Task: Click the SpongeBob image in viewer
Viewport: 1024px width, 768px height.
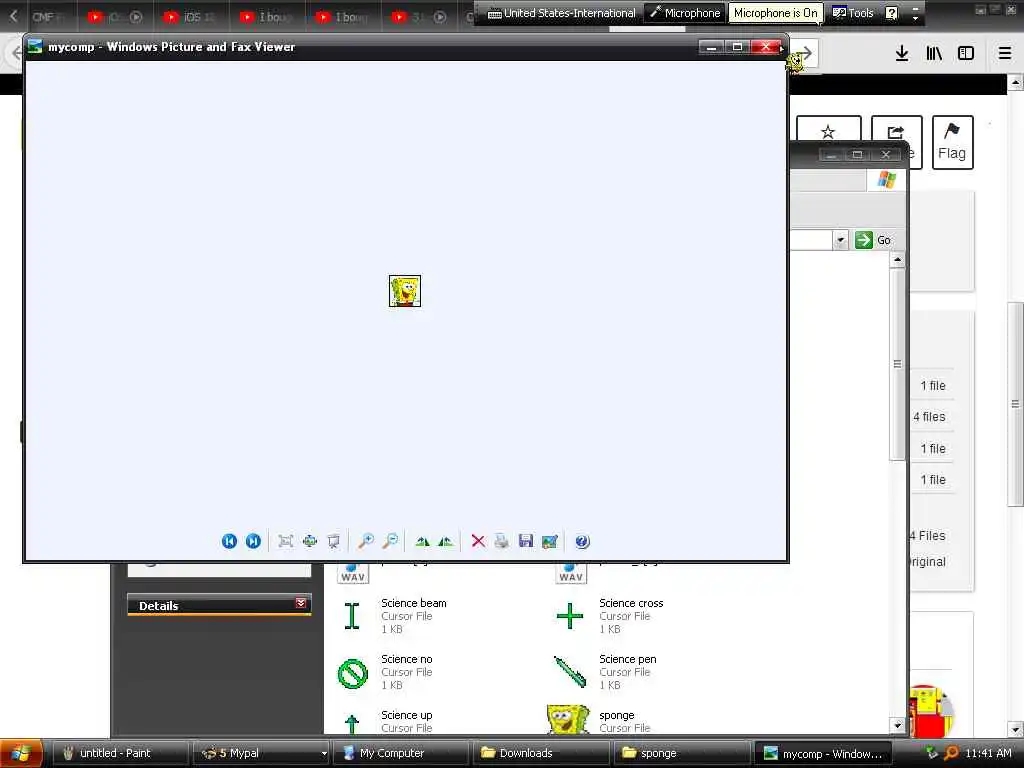Action: (405, 291)
